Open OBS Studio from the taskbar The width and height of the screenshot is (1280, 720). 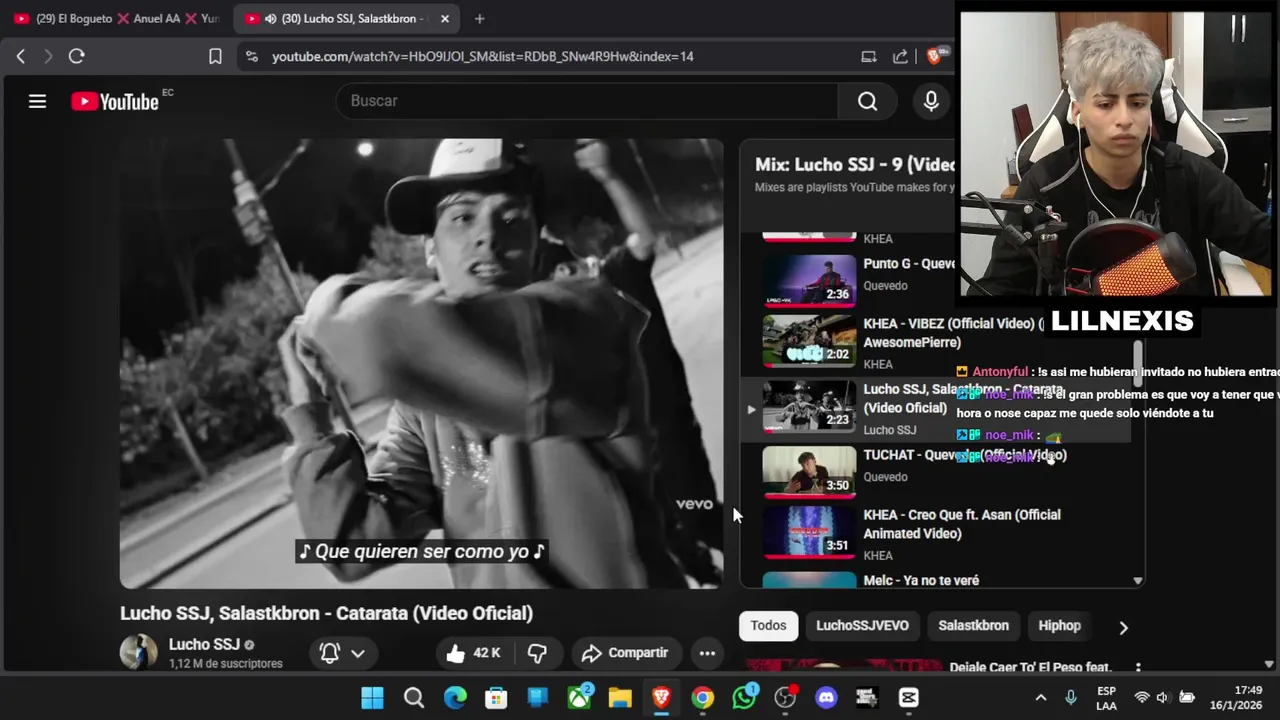[x=785, y=697]
